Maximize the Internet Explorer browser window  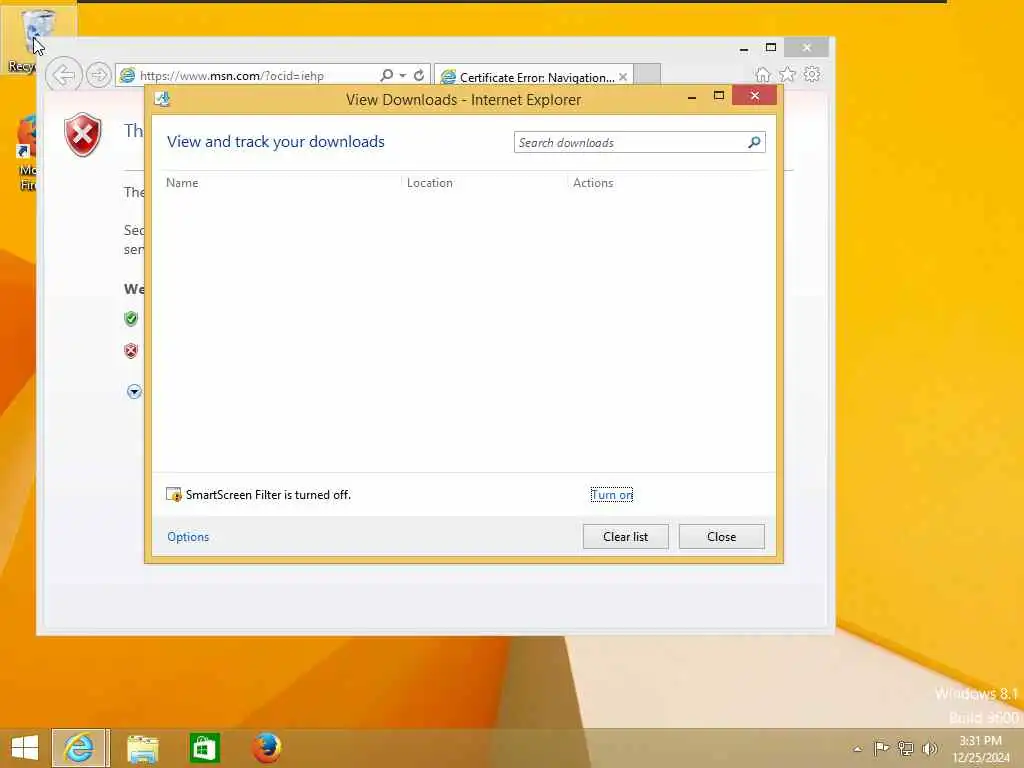point(771,48)
